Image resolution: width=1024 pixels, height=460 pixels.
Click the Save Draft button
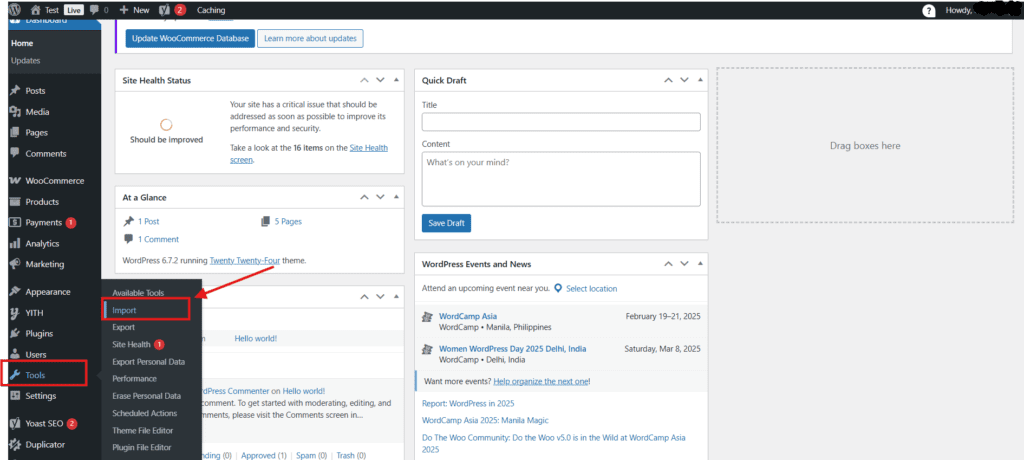[x=446, y=223]
